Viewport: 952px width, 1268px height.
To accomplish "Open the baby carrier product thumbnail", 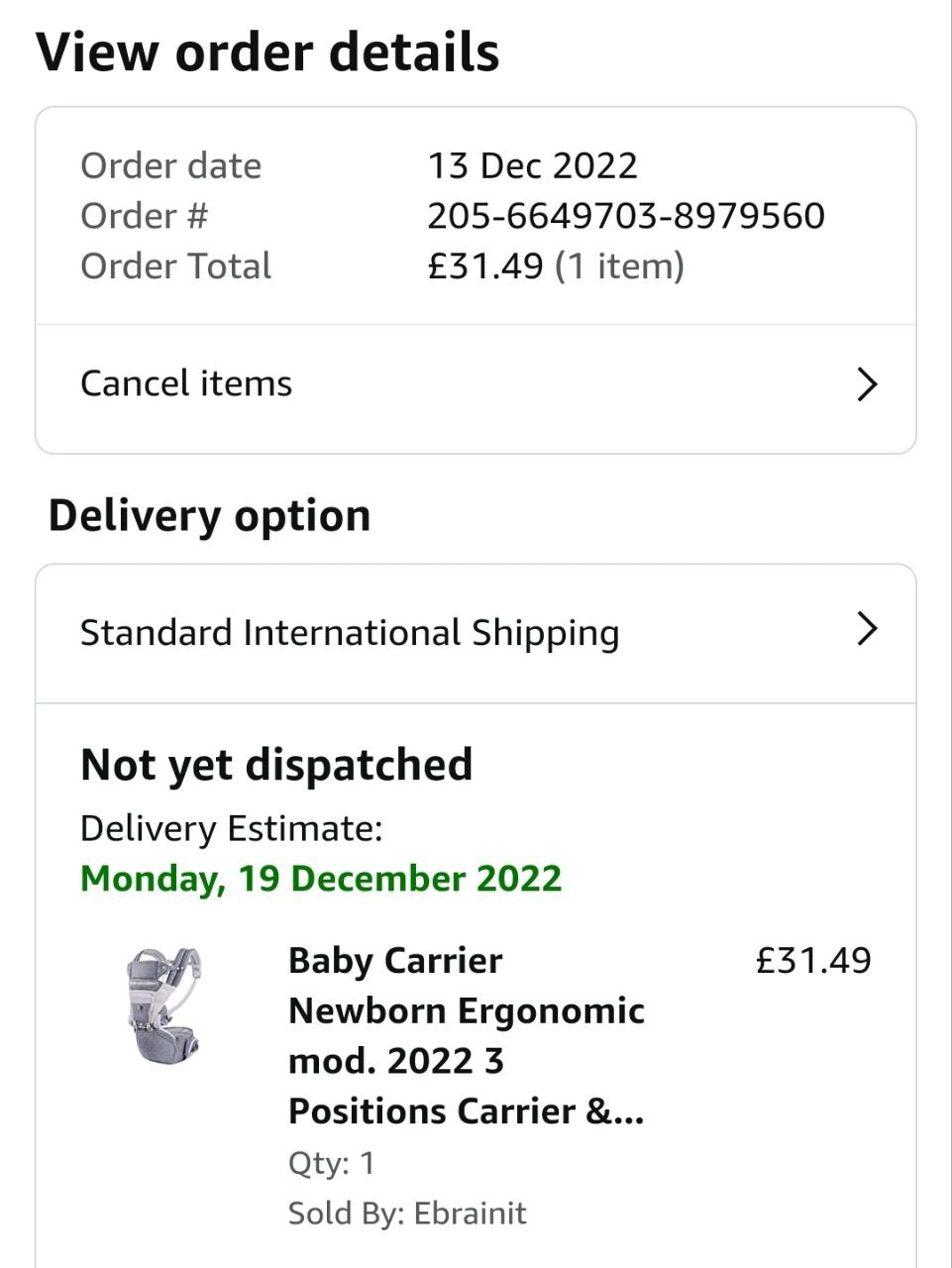I will 164,1004.
